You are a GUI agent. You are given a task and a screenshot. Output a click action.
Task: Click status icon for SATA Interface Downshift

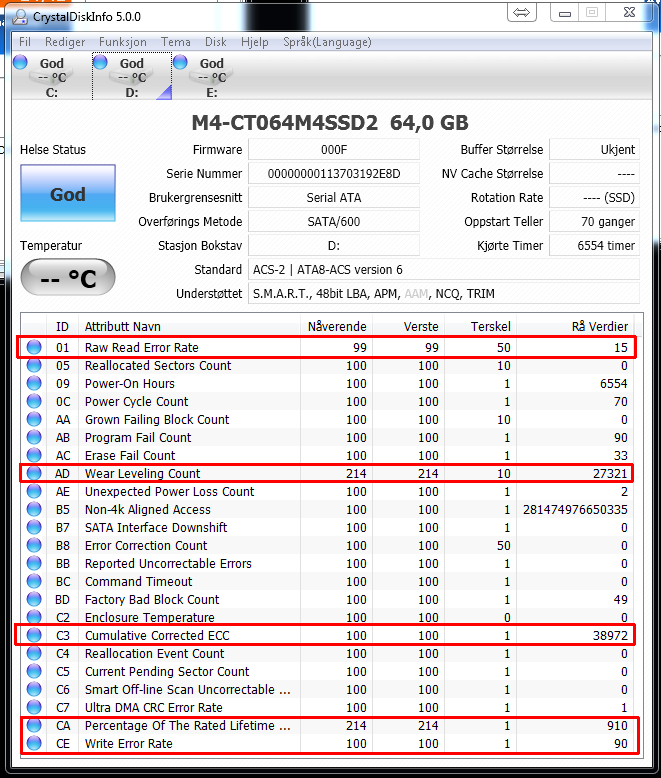(x=34, y=527)
